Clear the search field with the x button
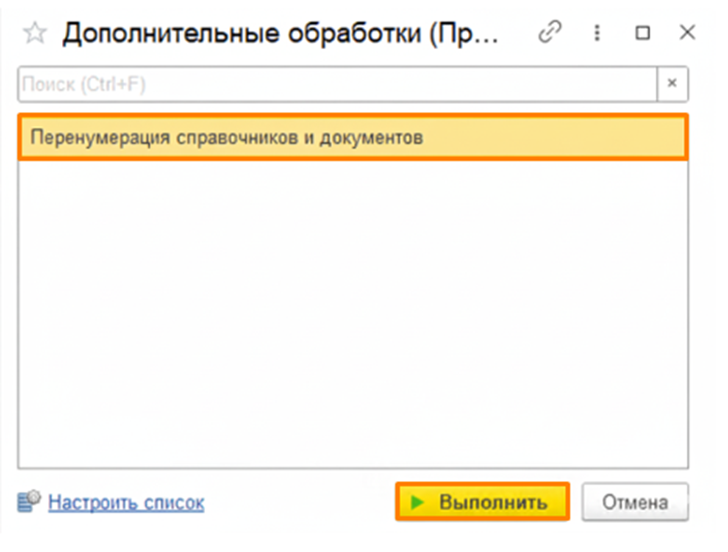The width and height of the screenshot is (728, 552). point(672,84)
